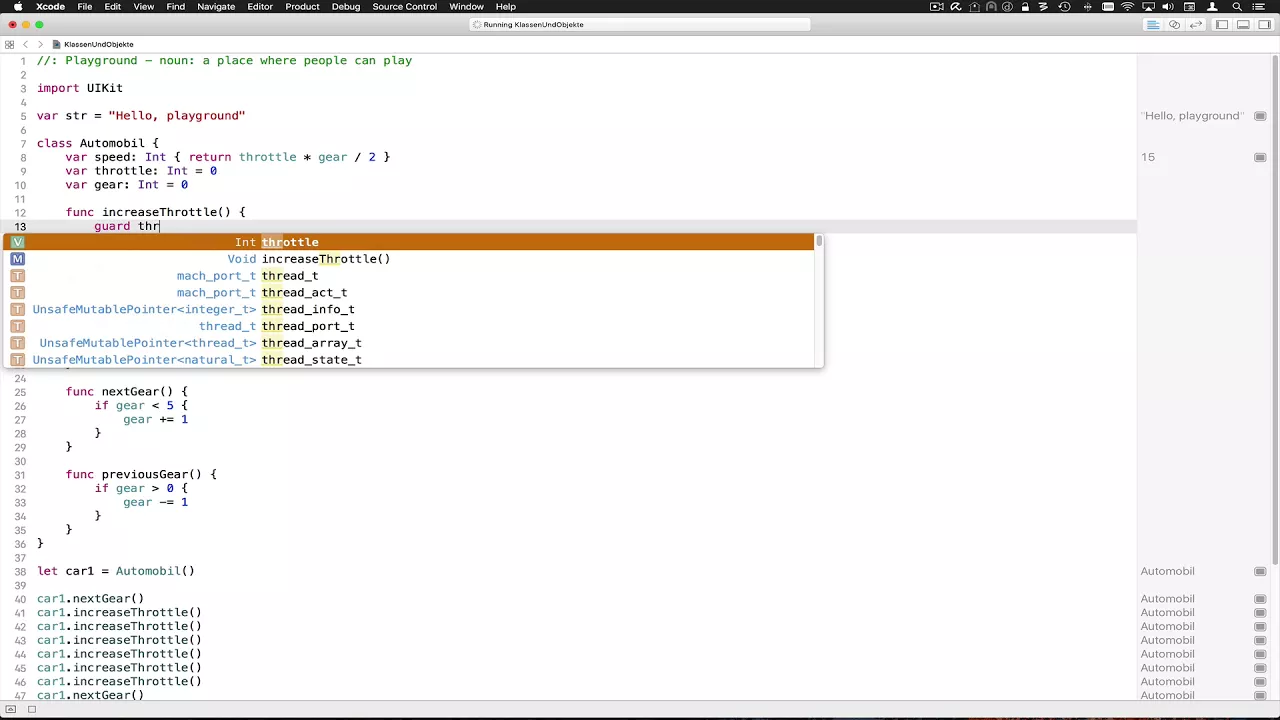Click the Time Machine menu bar icon
Image resolution: width=1280 pixels, height=720 pixels.
pyautogui.click(x=1065, y=7)
